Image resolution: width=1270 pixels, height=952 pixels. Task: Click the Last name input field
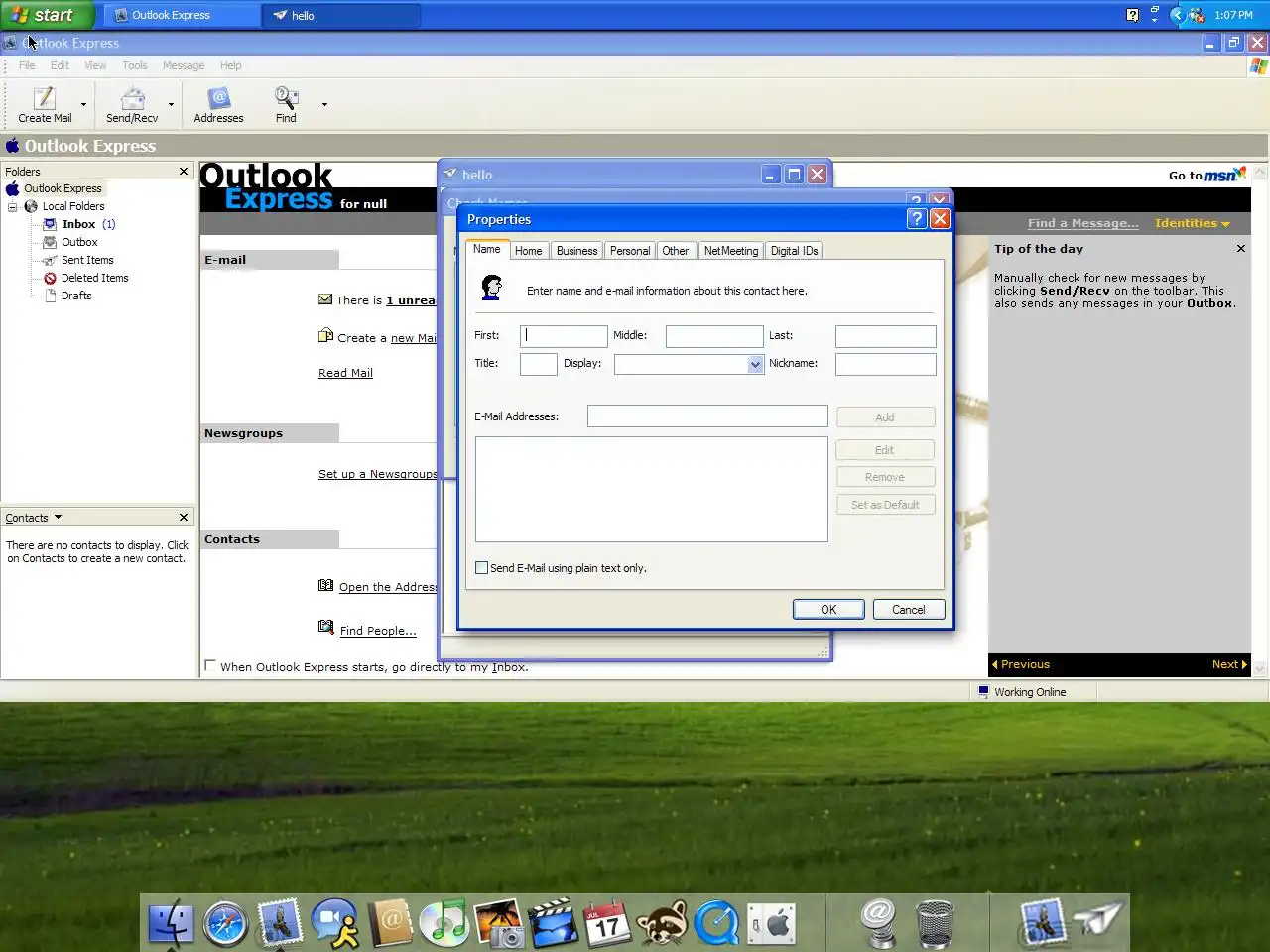point(885,336)
